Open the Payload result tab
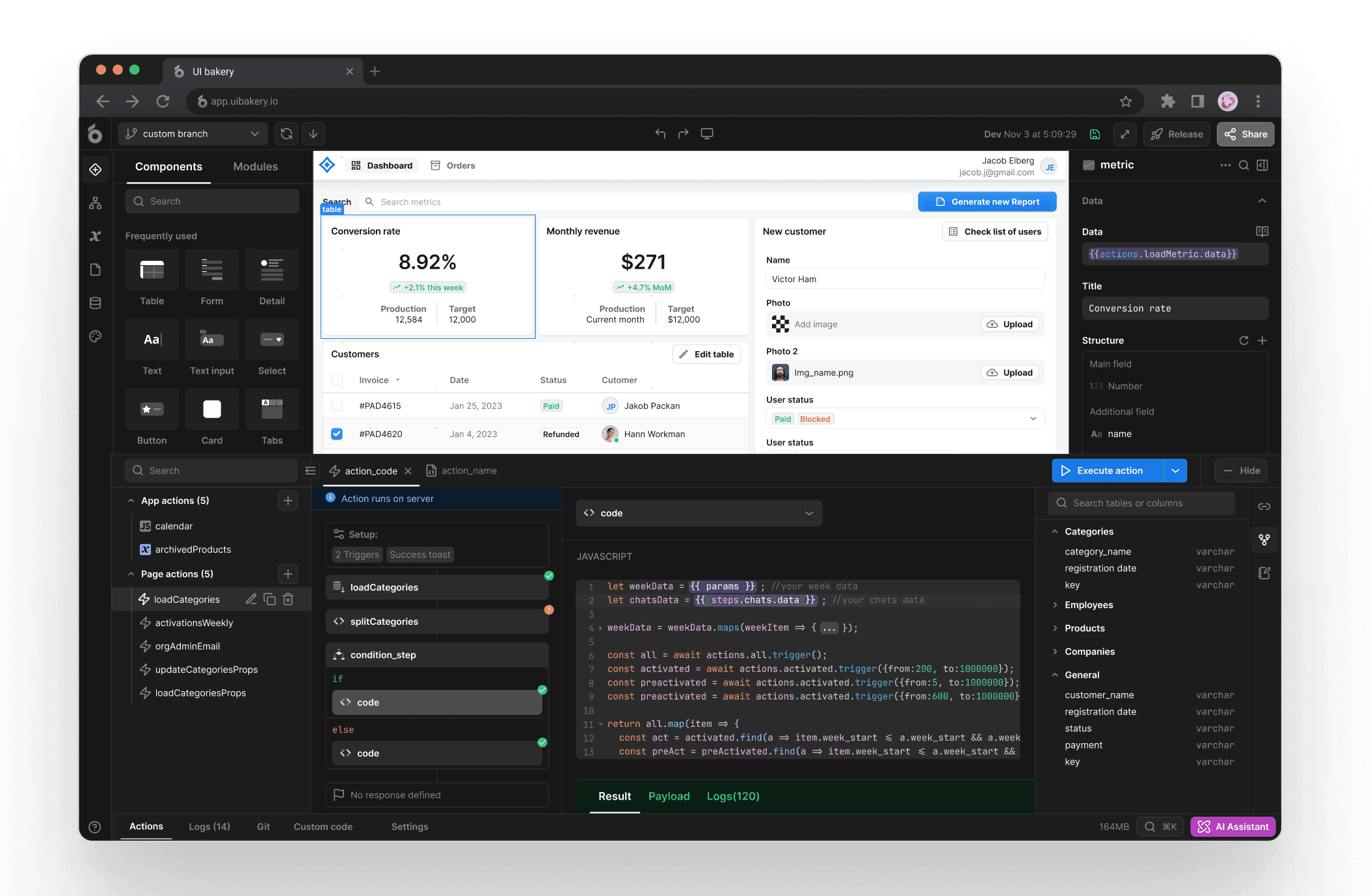This screenshot has height=896, width=1371. click(669, 796)
